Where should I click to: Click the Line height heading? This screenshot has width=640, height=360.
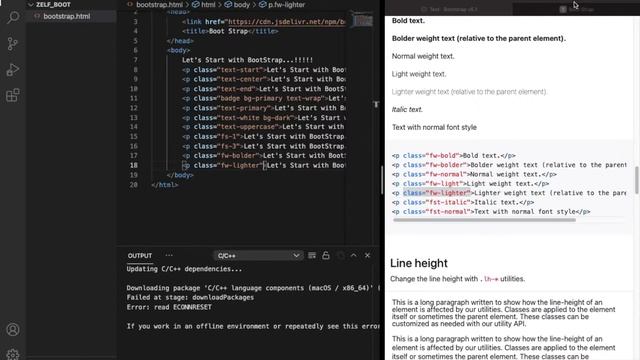(419, 263)
